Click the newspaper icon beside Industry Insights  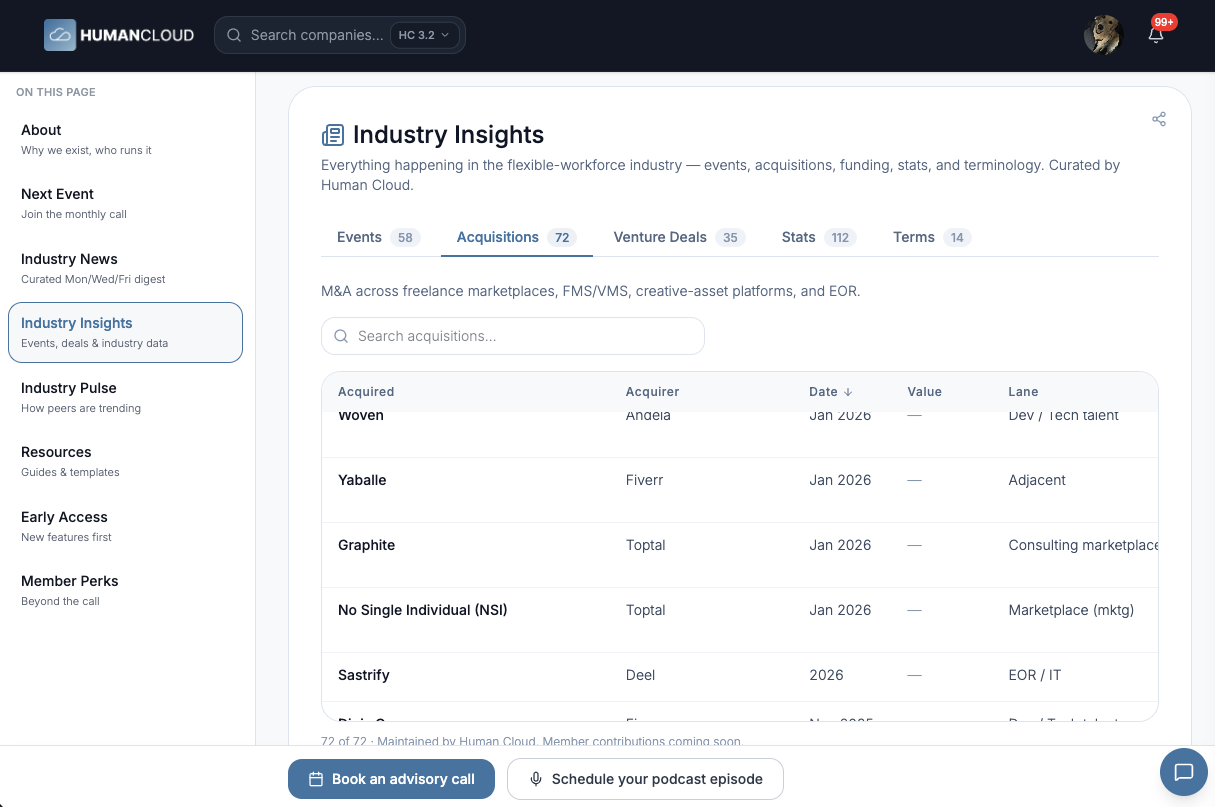332,135
